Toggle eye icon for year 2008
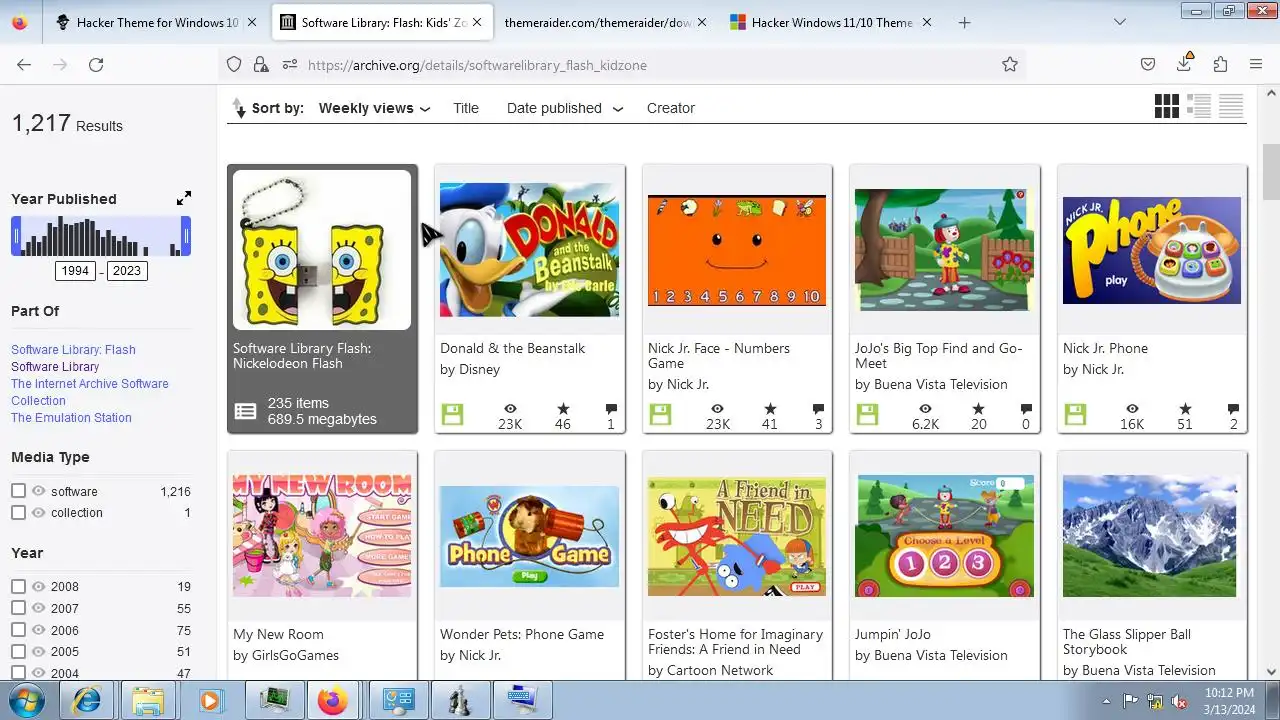The width and height of the screenshot is (1280, 720). point(39,586)
